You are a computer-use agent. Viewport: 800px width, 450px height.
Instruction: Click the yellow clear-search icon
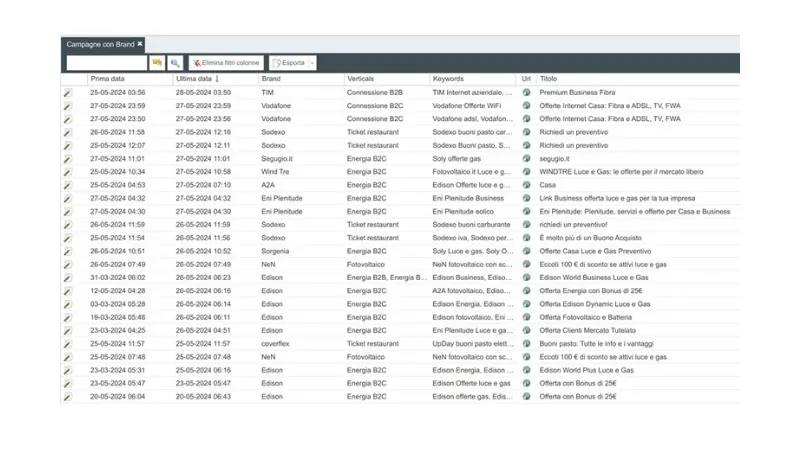(157, 63)
